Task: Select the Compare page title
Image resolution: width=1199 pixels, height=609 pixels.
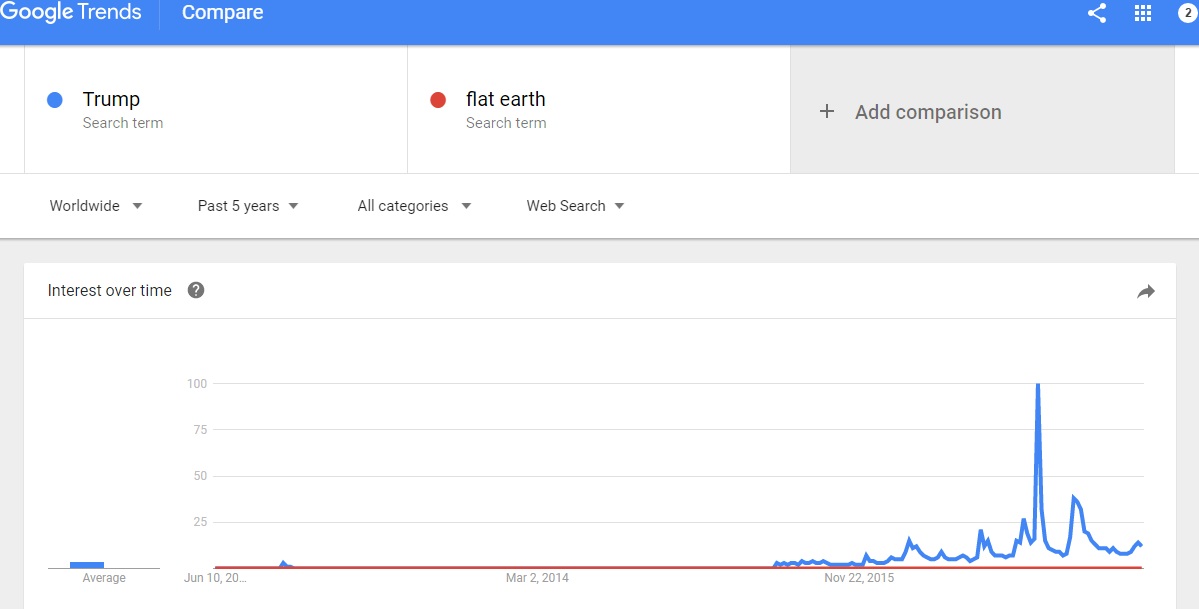Action: click(222, 13)
